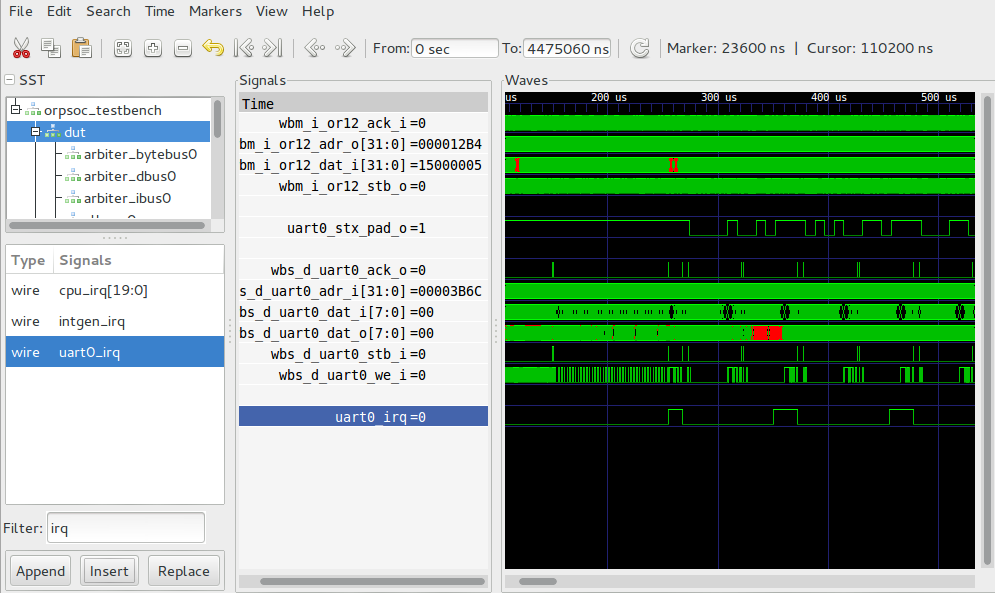Reload the waveform with the circular arrow icon
The height and width of the screenshot is (593, 995).
point(640,47)
